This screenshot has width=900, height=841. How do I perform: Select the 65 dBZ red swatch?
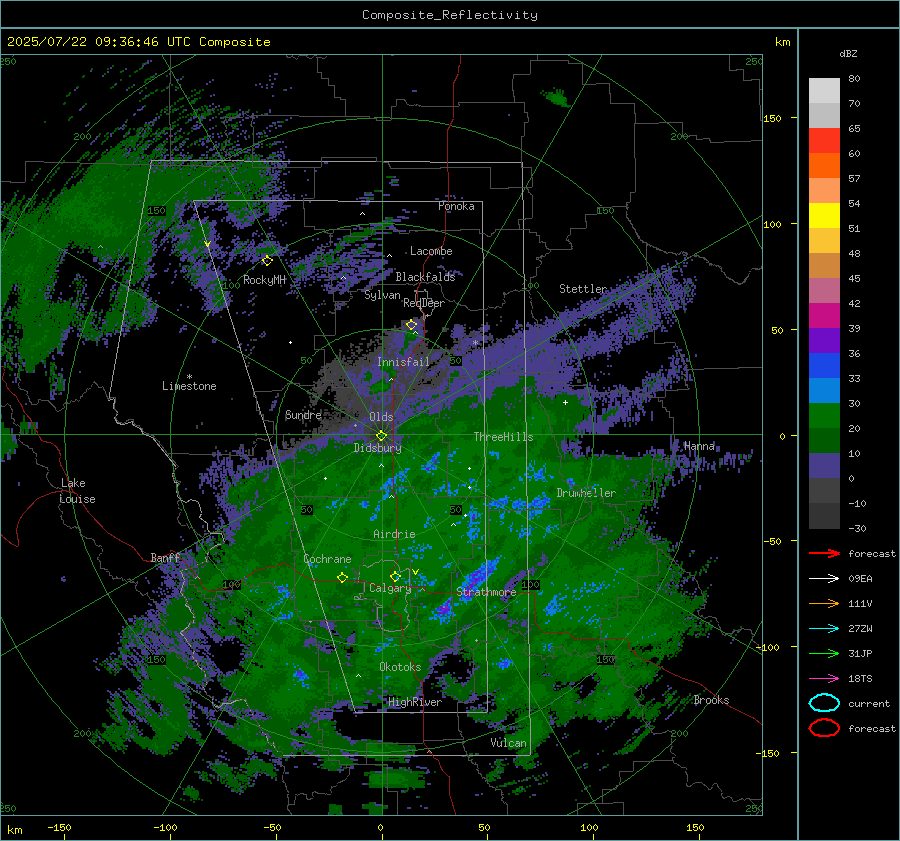[x=824, y=141]
